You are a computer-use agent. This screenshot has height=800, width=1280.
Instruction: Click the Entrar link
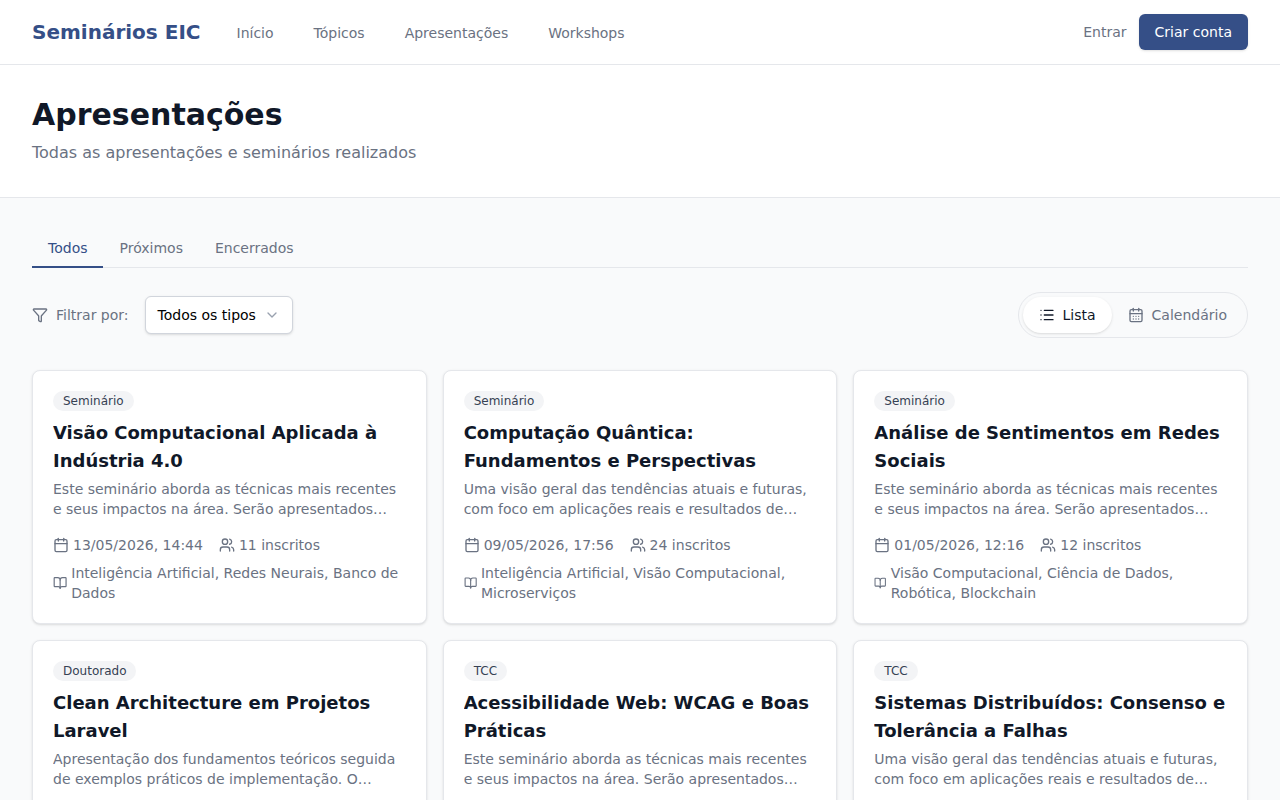[1105, 32]
